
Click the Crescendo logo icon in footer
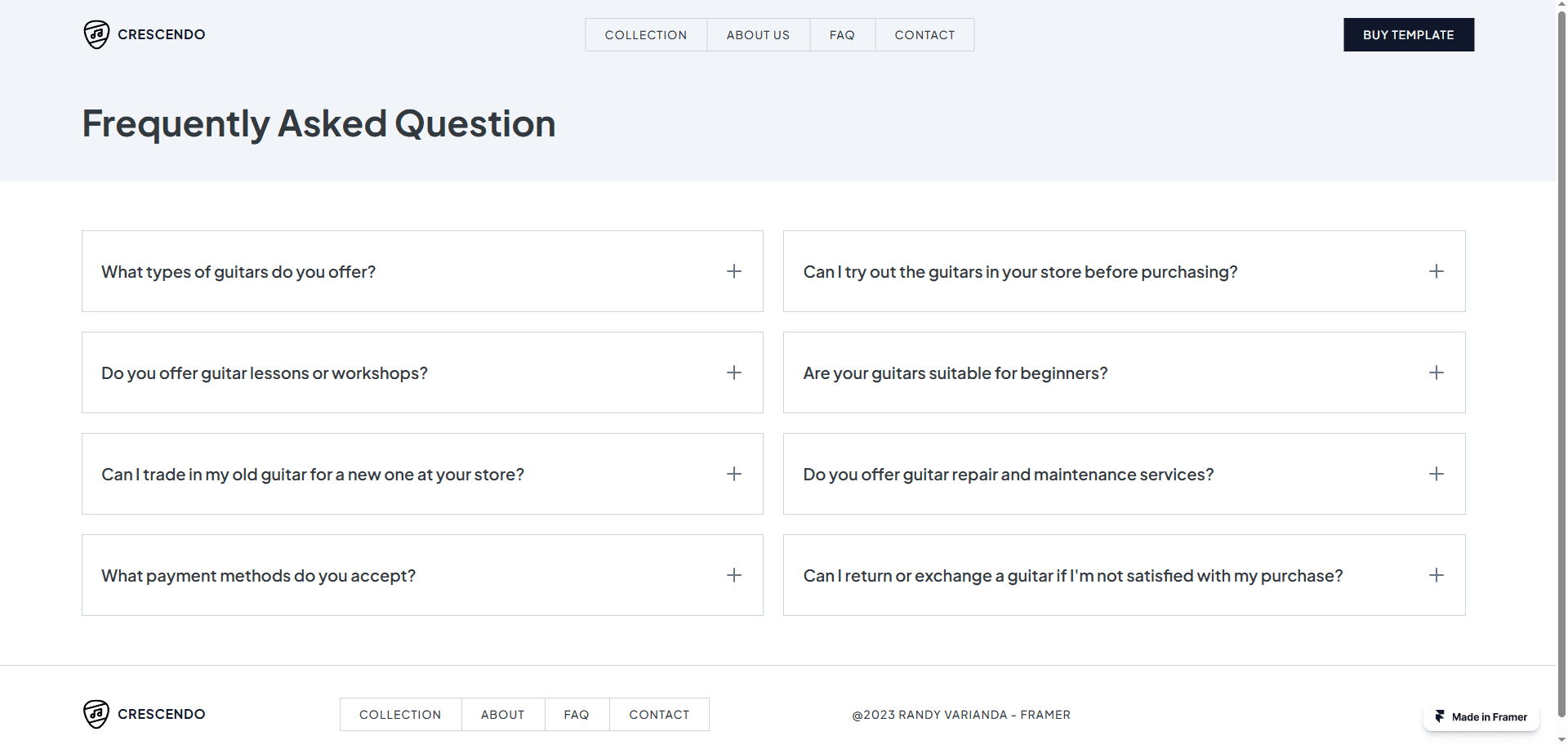click(x=96, y=714)
